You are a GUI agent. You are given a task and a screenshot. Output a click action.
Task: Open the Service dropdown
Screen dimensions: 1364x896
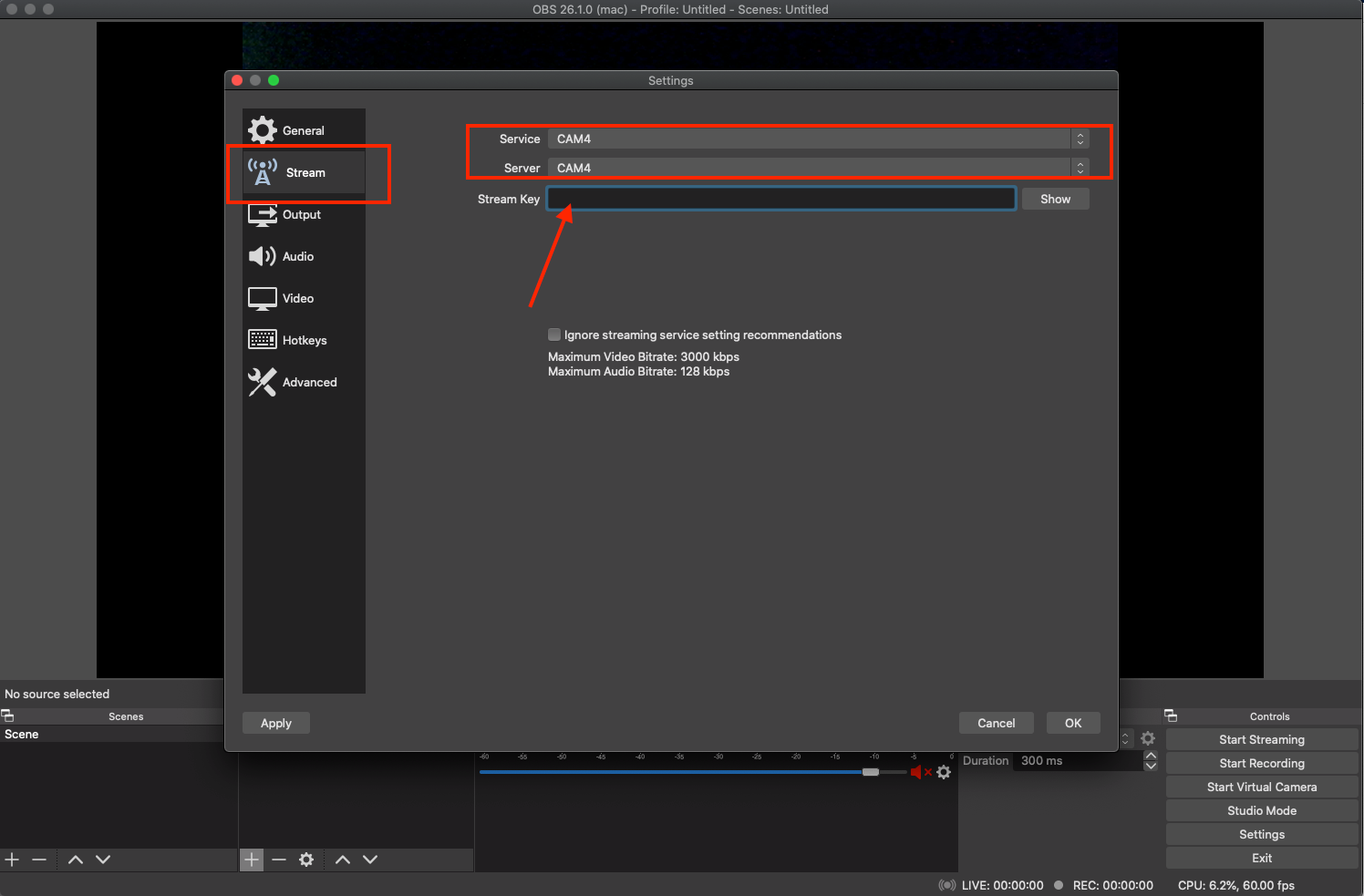click(818, 139)
